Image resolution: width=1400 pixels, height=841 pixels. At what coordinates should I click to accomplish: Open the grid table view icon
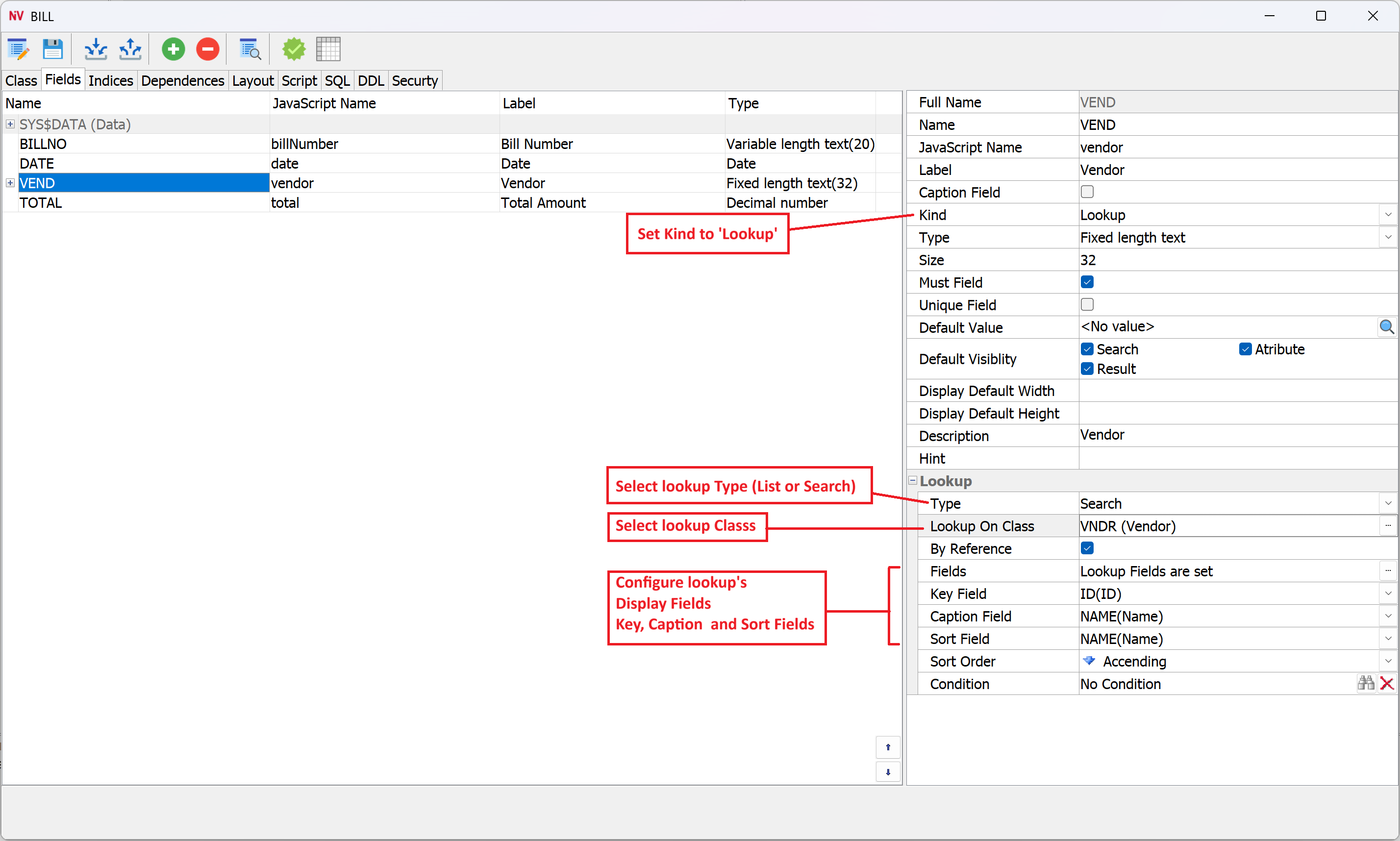[328, 49]
